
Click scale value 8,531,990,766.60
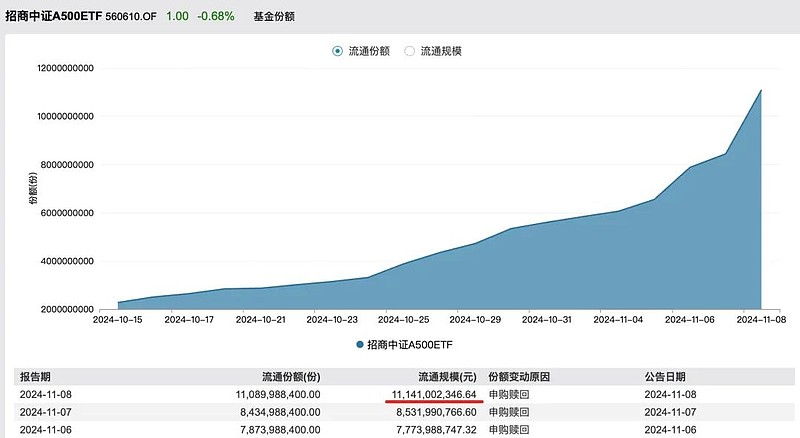(437, 412)
